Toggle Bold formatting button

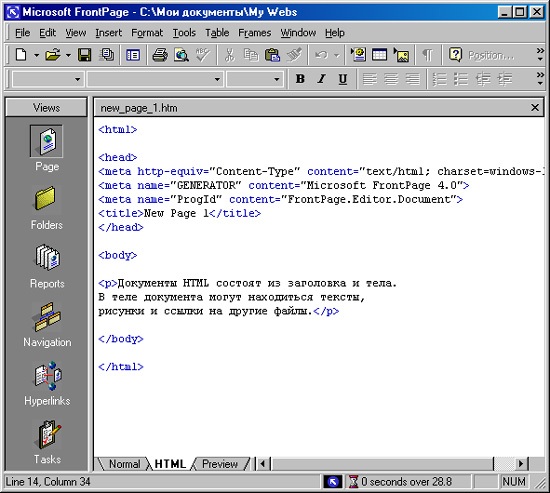coord(300,79)
